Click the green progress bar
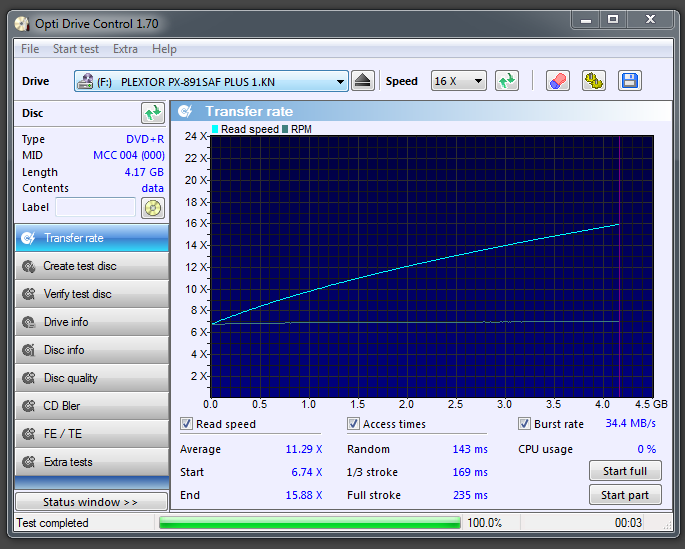This screenshot has height=549, width=685. (x=310, y=523)
